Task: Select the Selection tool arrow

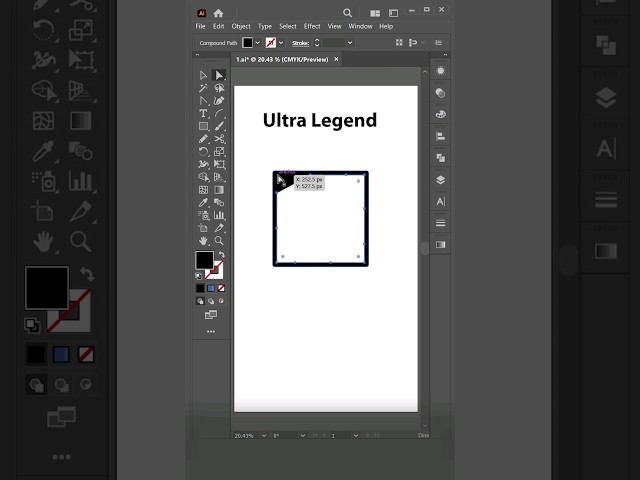Action: click(x=203, y=75)
